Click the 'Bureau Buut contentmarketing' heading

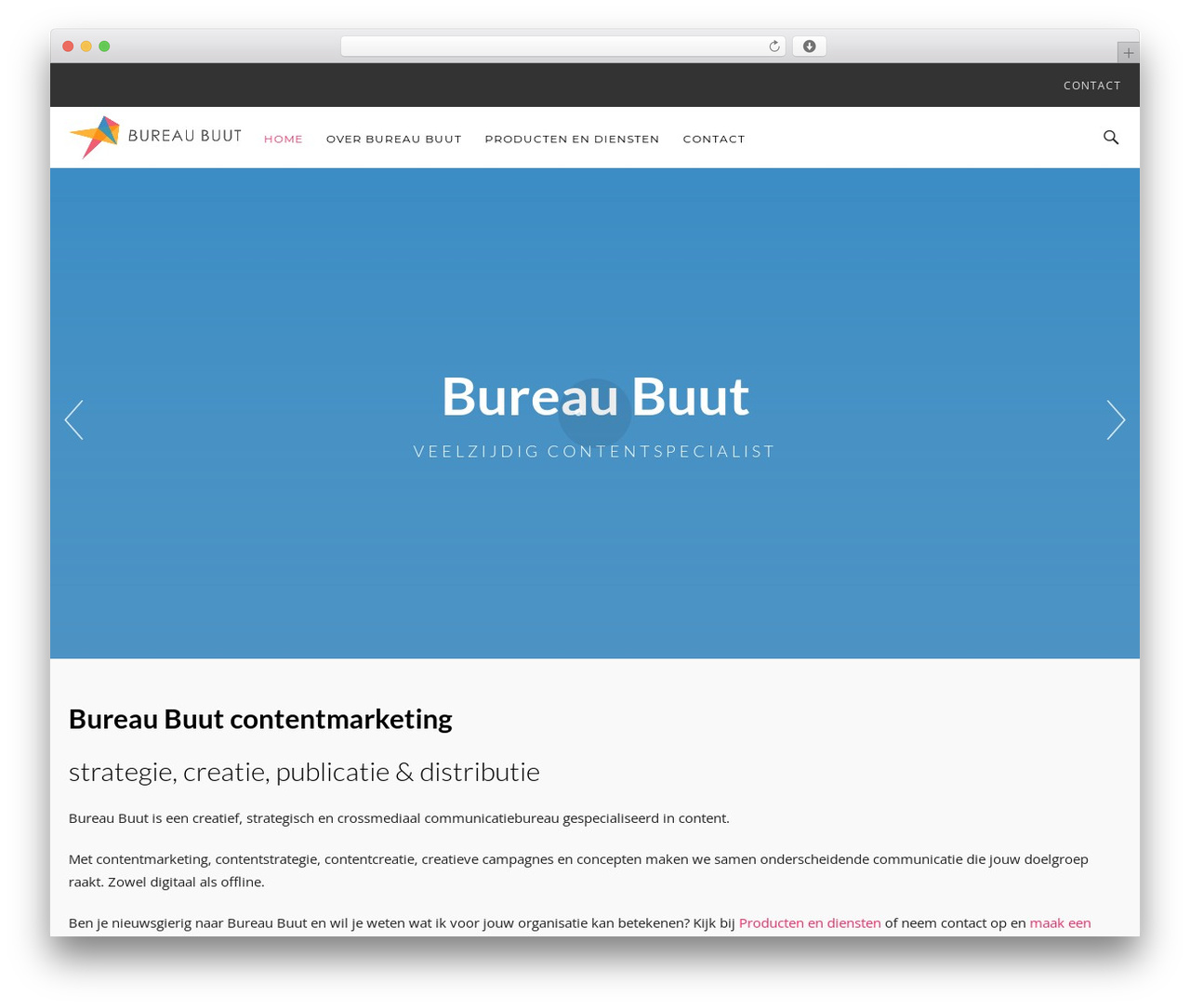[260, 719]
